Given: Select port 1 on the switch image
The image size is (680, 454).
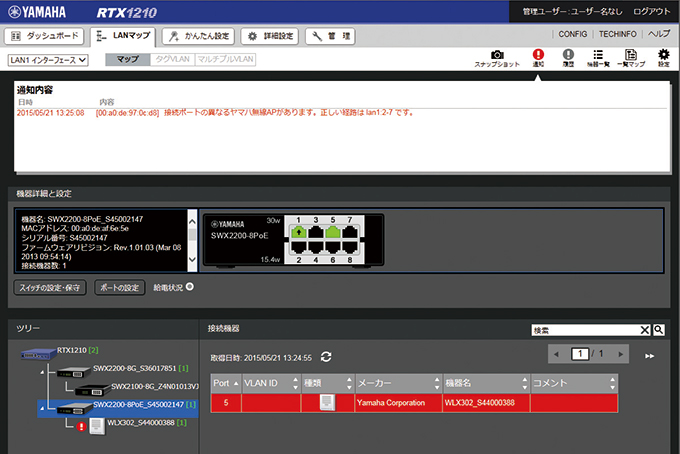Looking at the screenshot, I should (299, 232).
